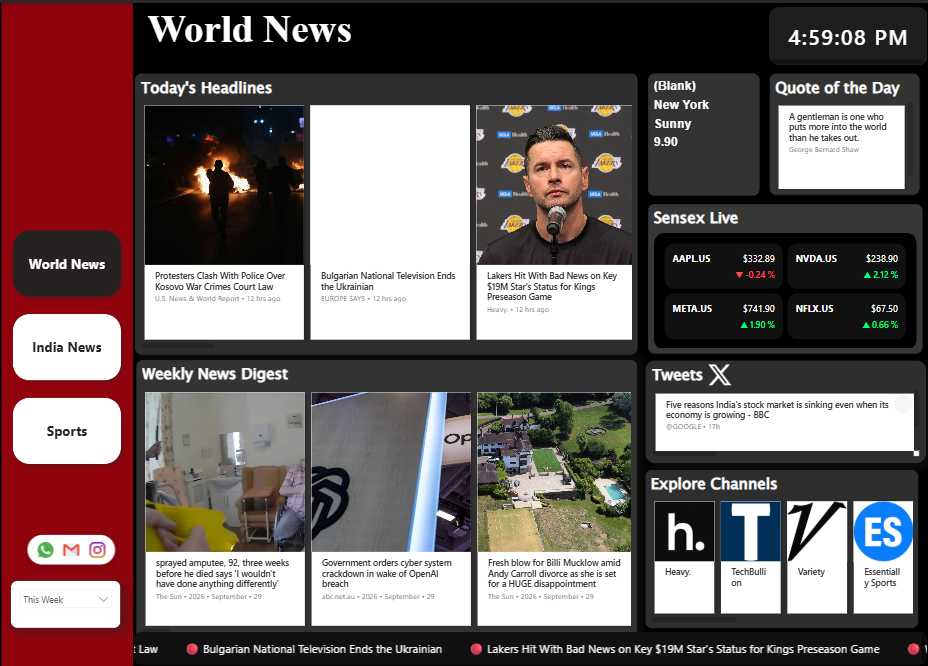The height and width of the screenshot is (666, 928).
Task: Click the NVDA.US stock tile
Action: 846,266
